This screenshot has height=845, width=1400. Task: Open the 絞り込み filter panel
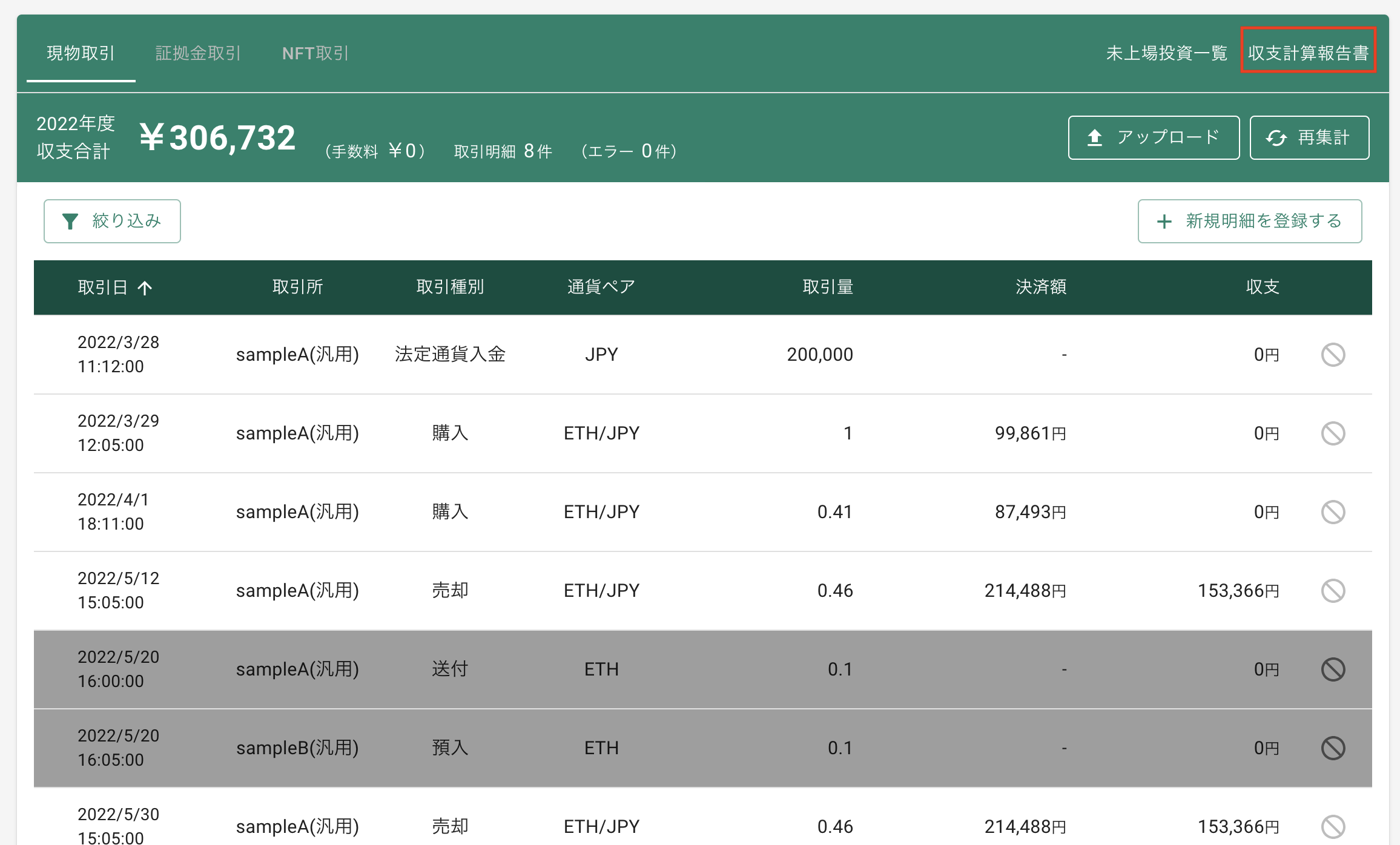pos(111,221)
